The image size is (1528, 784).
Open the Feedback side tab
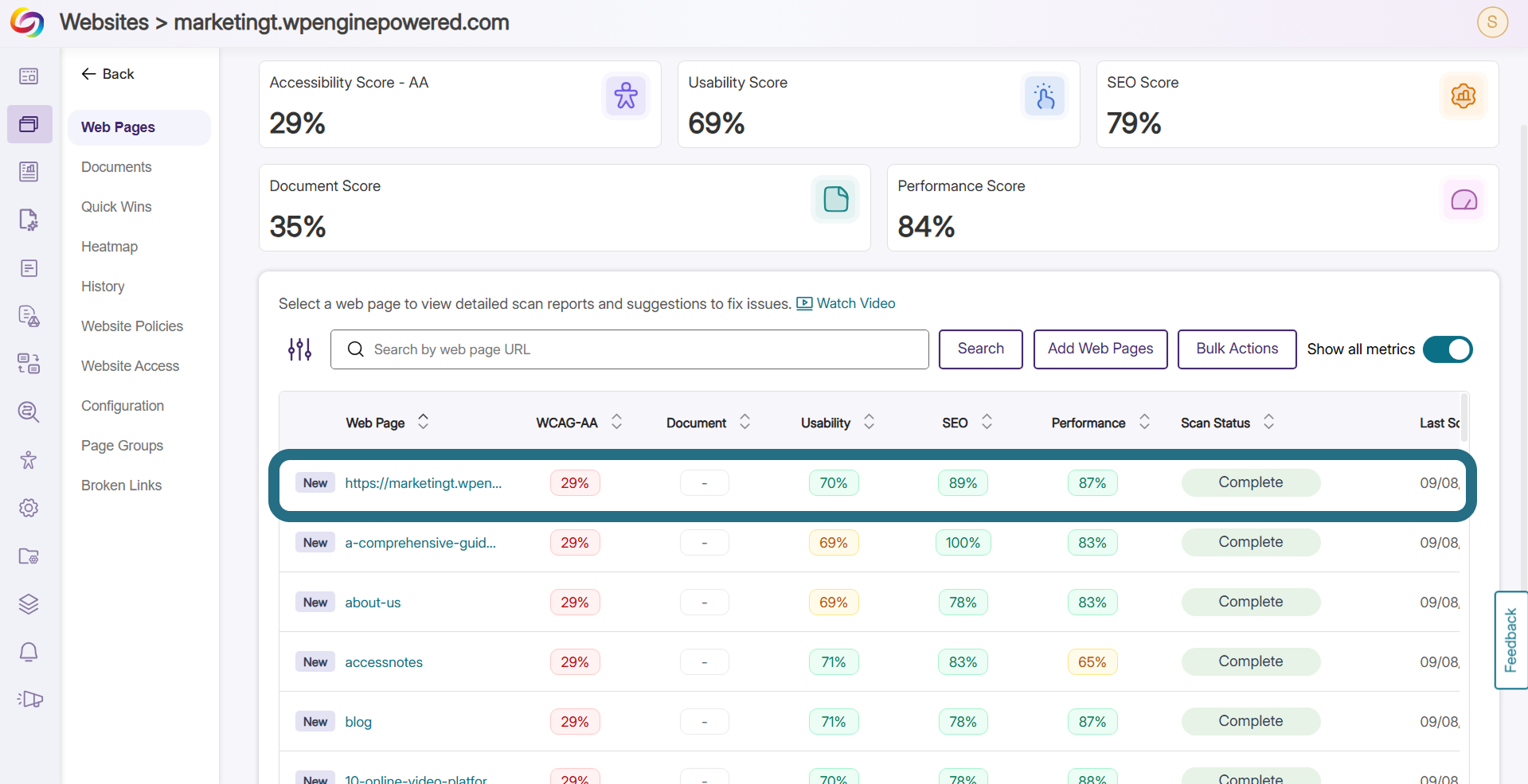[x=1510, y=640]
